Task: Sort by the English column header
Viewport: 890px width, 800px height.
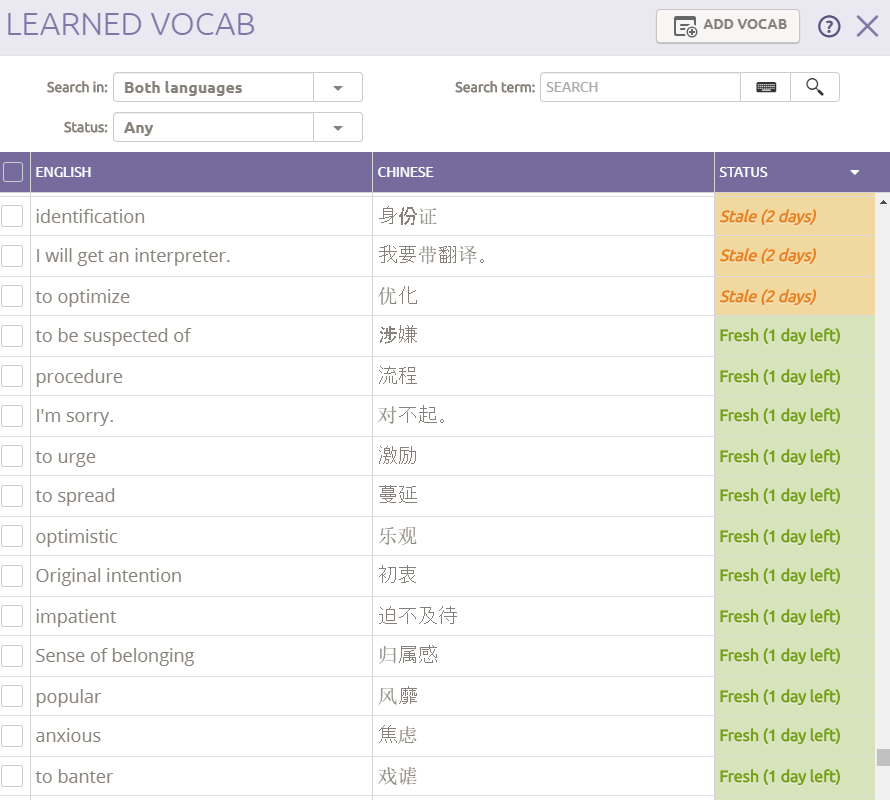Action: click(64, 172)
